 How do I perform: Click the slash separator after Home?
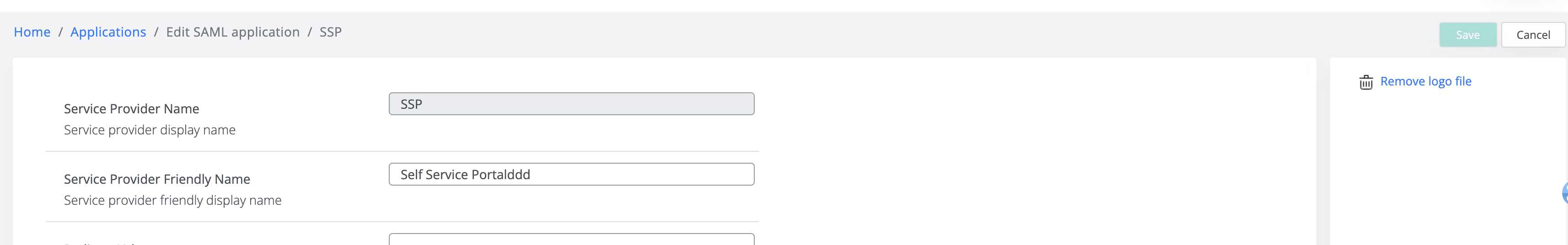[60, 32]
